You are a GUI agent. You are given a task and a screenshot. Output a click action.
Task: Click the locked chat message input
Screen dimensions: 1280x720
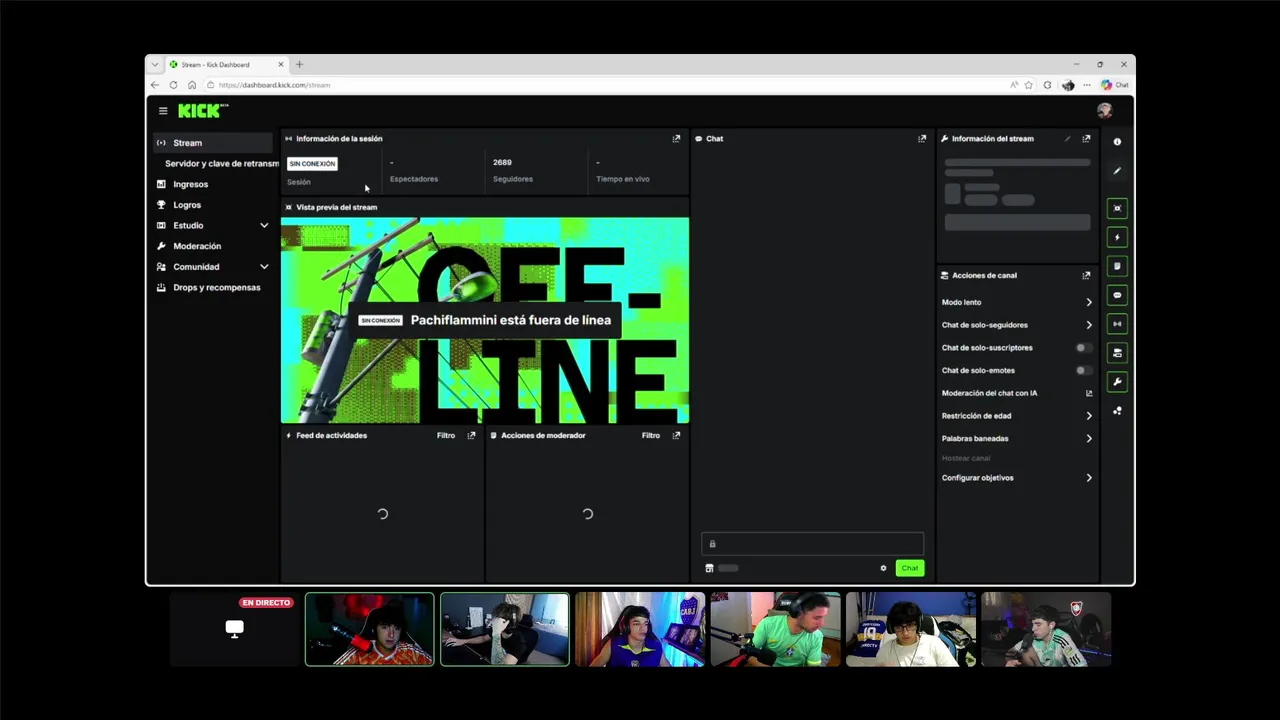tap(812, 544)
